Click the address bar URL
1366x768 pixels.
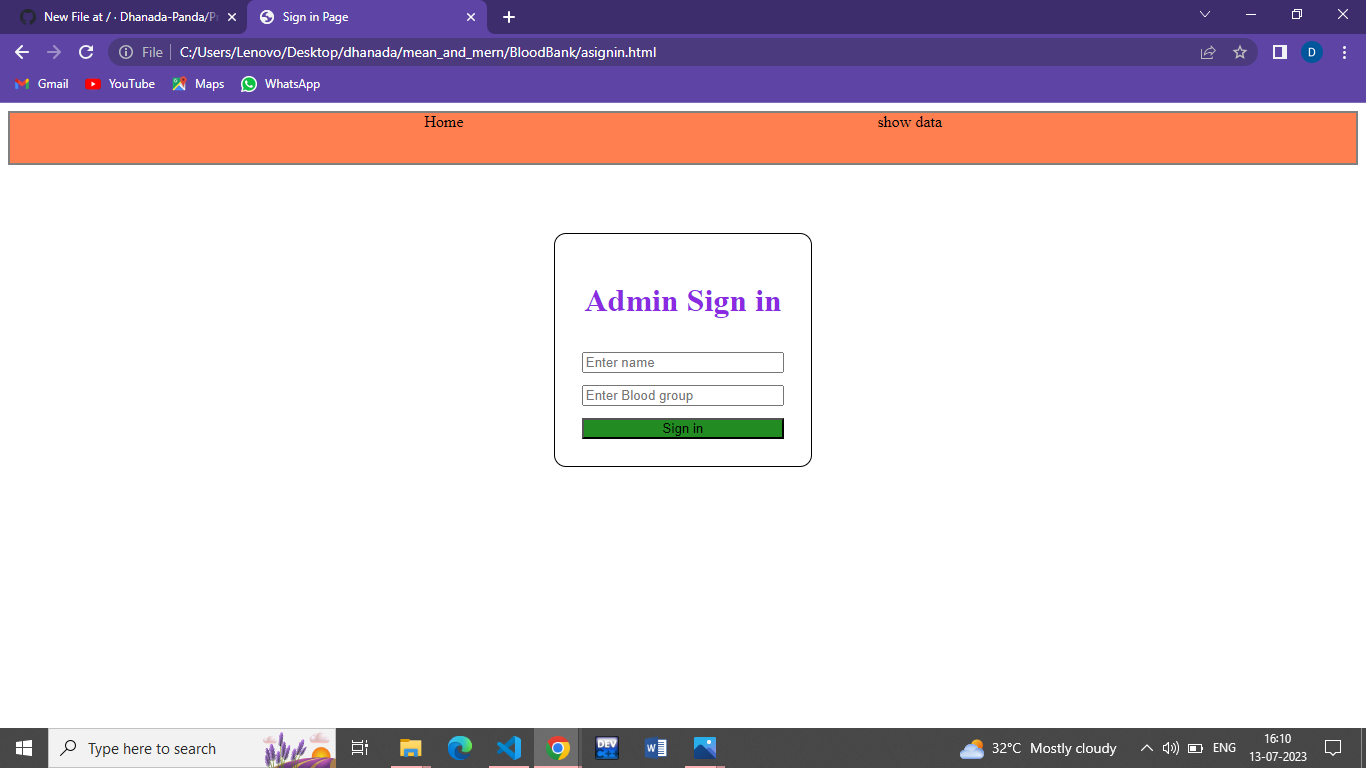(418, 52)
